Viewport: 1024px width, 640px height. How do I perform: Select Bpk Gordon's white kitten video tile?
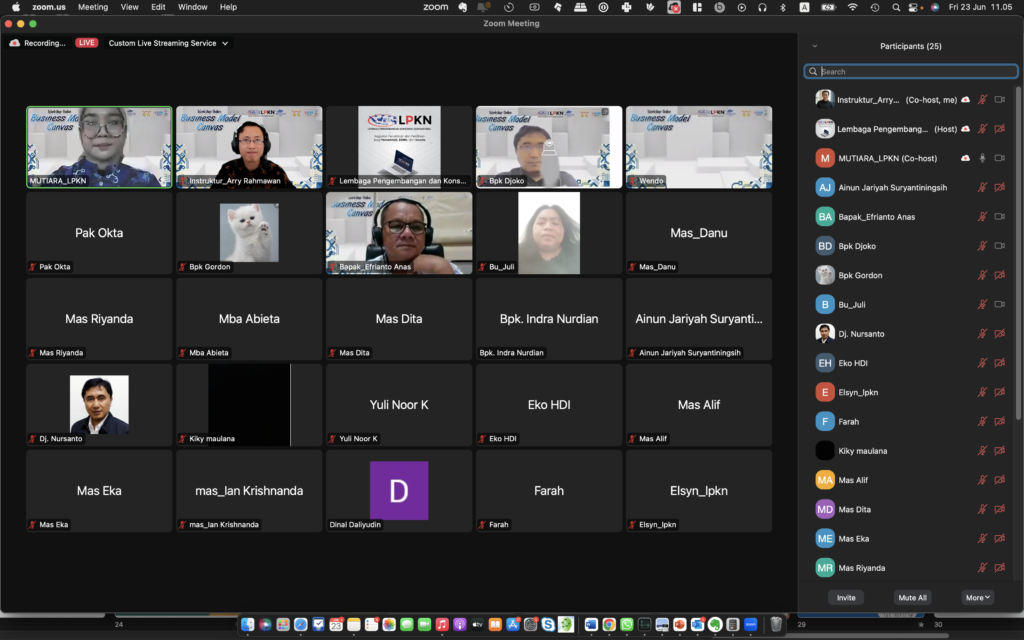tap(249, 233)
